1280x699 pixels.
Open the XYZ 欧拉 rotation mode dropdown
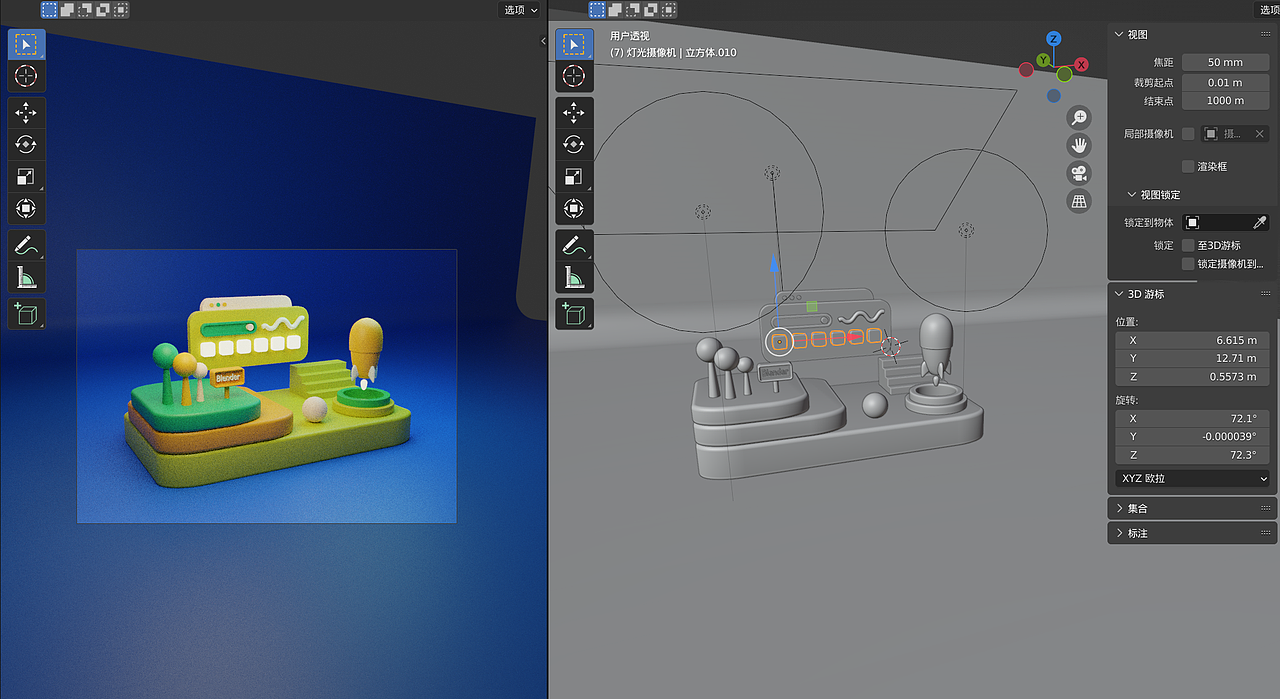point(1193,478)
